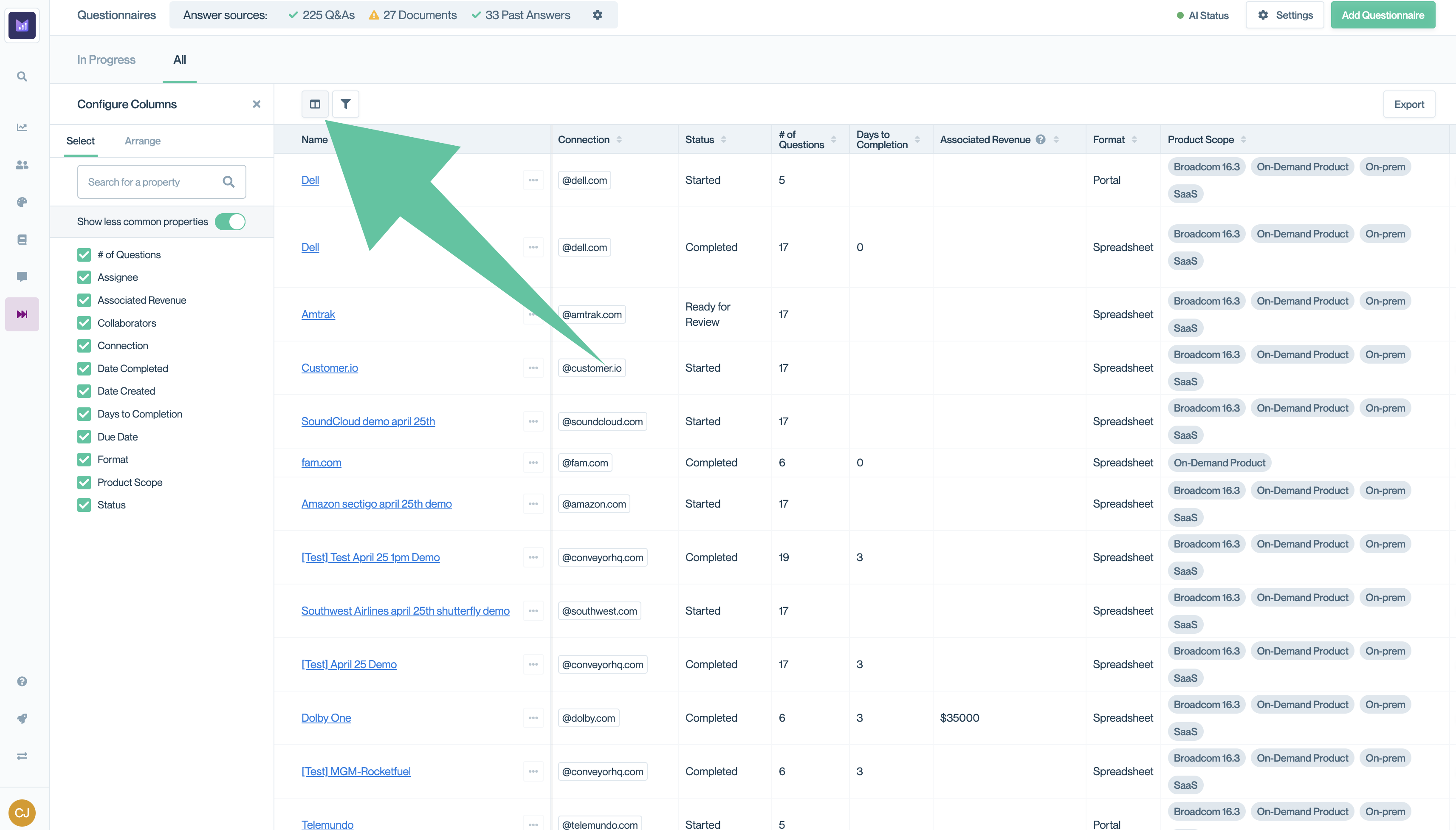Uncheck the Connection checkbox

(x=84, y=345)
